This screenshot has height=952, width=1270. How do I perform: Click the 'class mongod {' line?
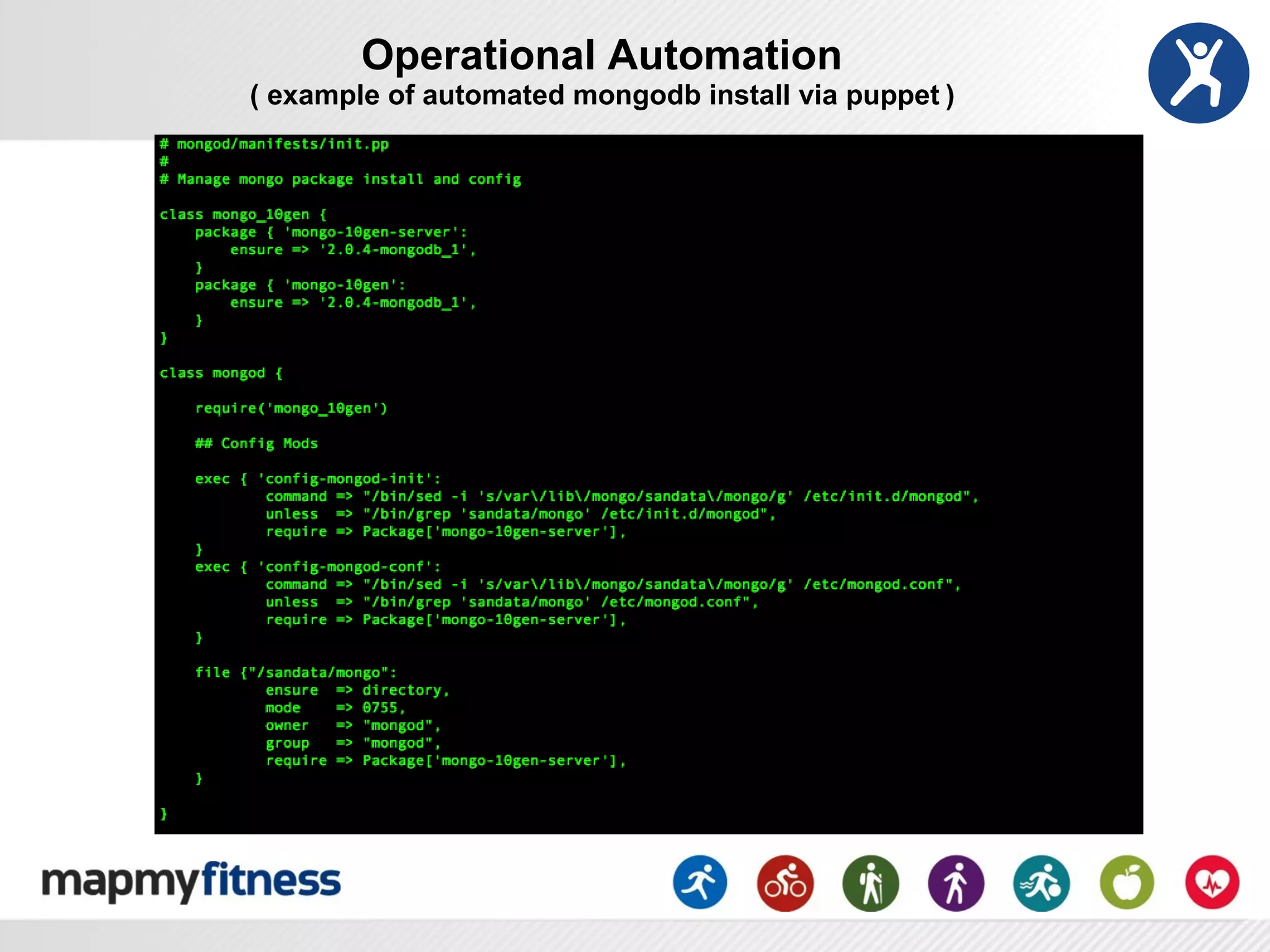pyautogui.click(x=221, y=373)
